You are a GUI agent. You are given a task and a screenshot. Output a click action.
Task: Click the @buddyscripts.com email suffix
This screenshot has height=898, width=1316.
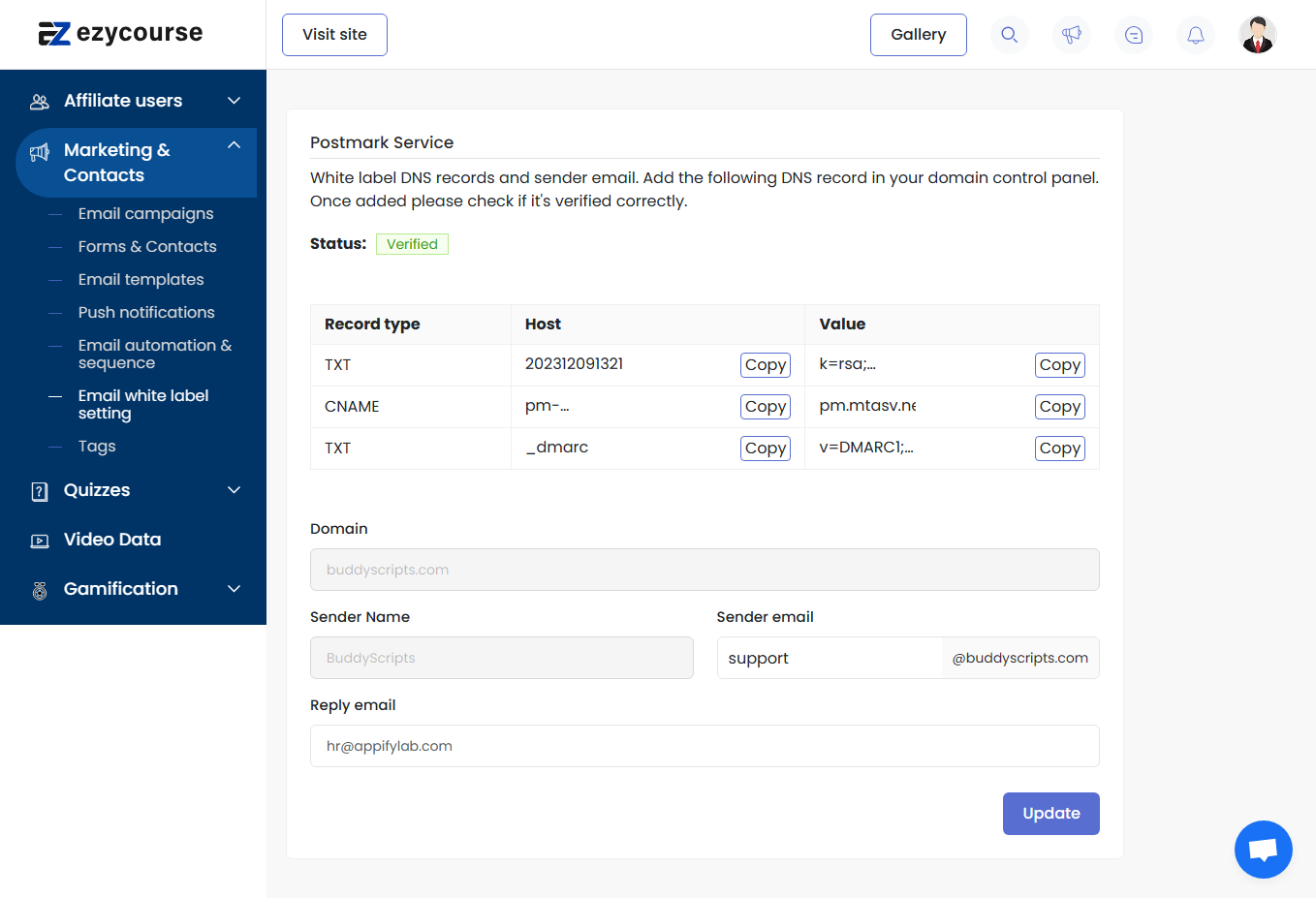pyautogui.click(x=1019, y=658)
